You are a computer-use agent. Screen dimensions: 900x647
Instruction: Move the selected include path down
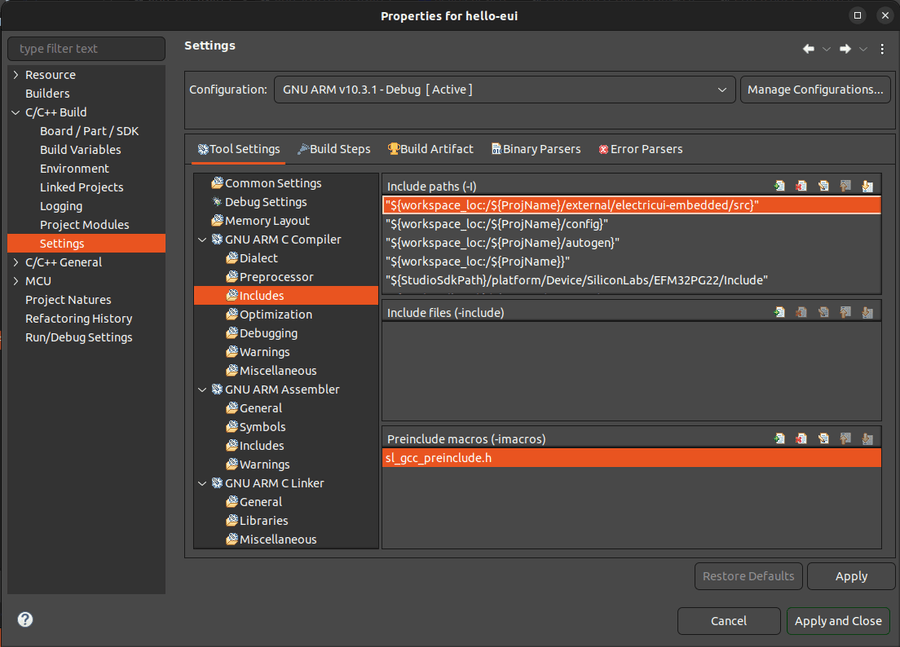pos(867,185)
